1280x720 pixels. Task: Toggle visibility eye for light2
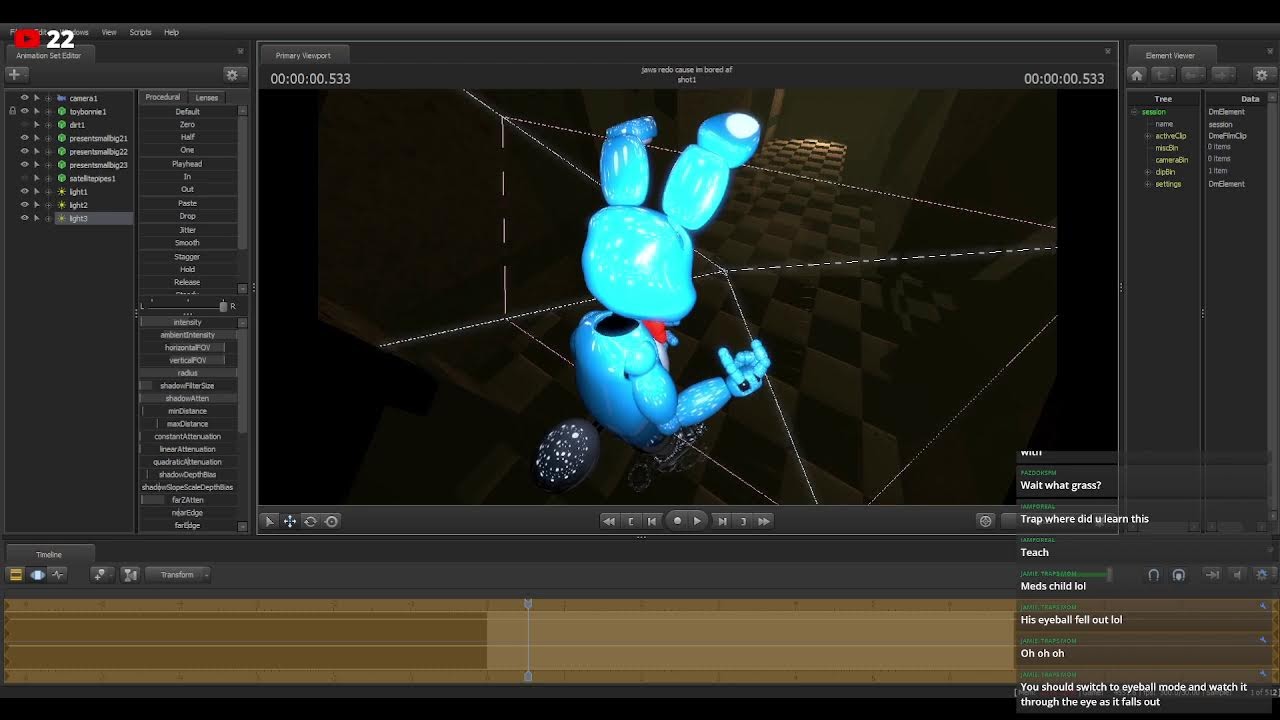tap(25, 205)
